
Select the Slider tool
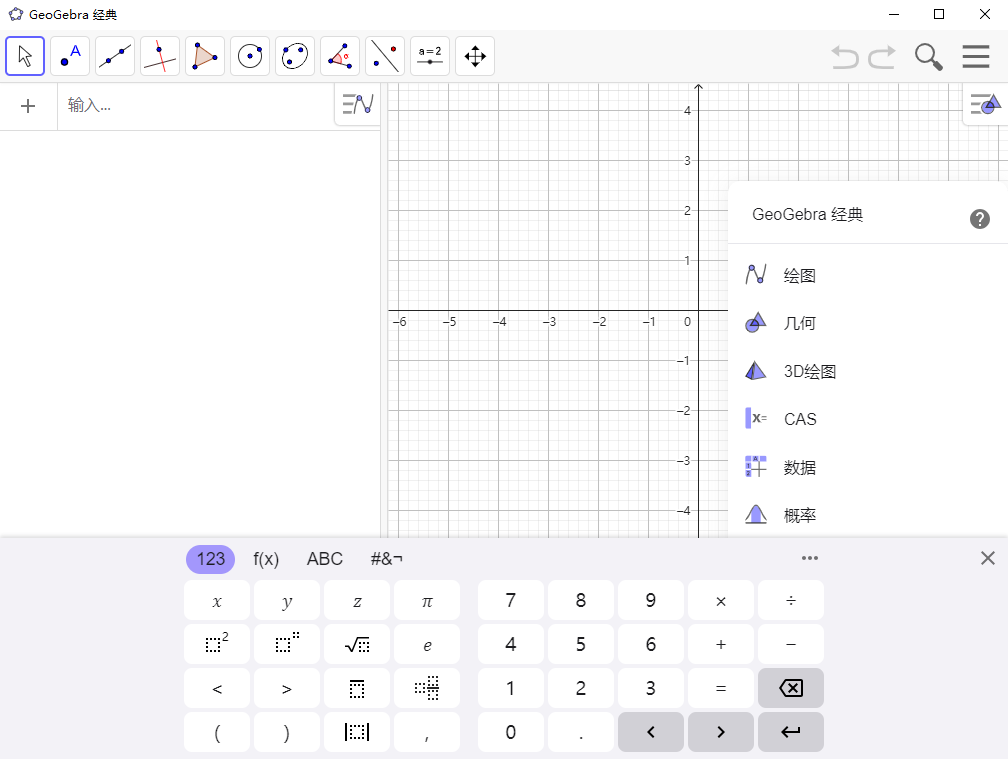pos(429,56)
